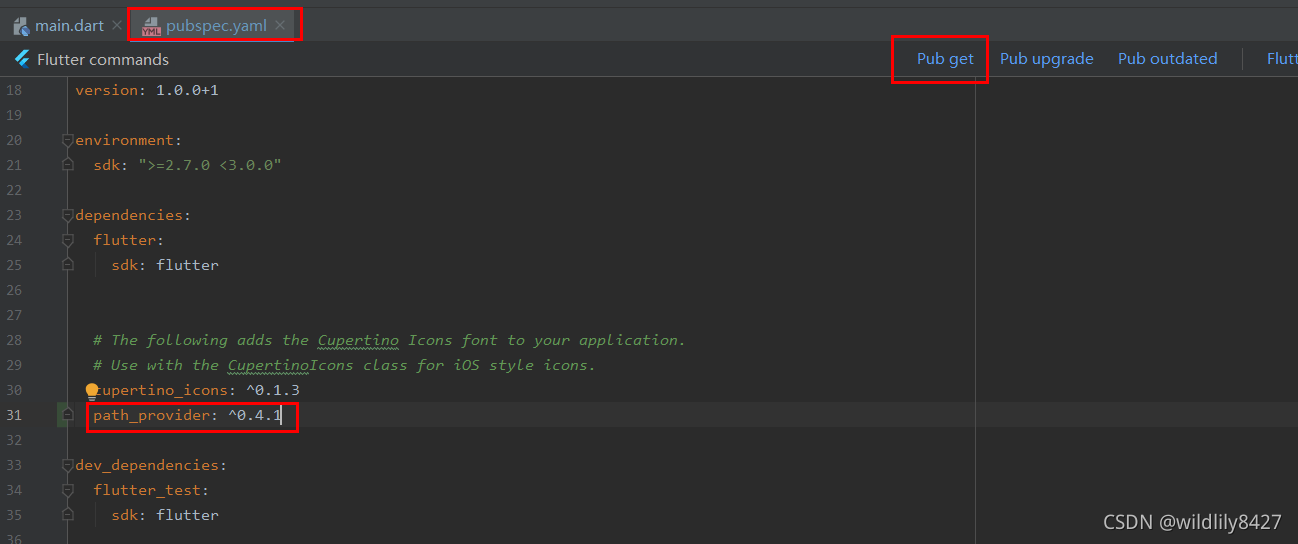Click the text 'version: 1.0.0+1'

point(147,90)
